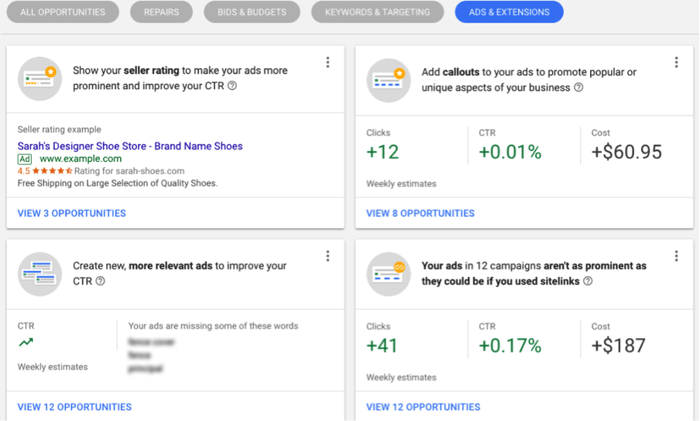Switch to the REPAIRS tab
Screen dimensions: 700x421
(161, 12)
